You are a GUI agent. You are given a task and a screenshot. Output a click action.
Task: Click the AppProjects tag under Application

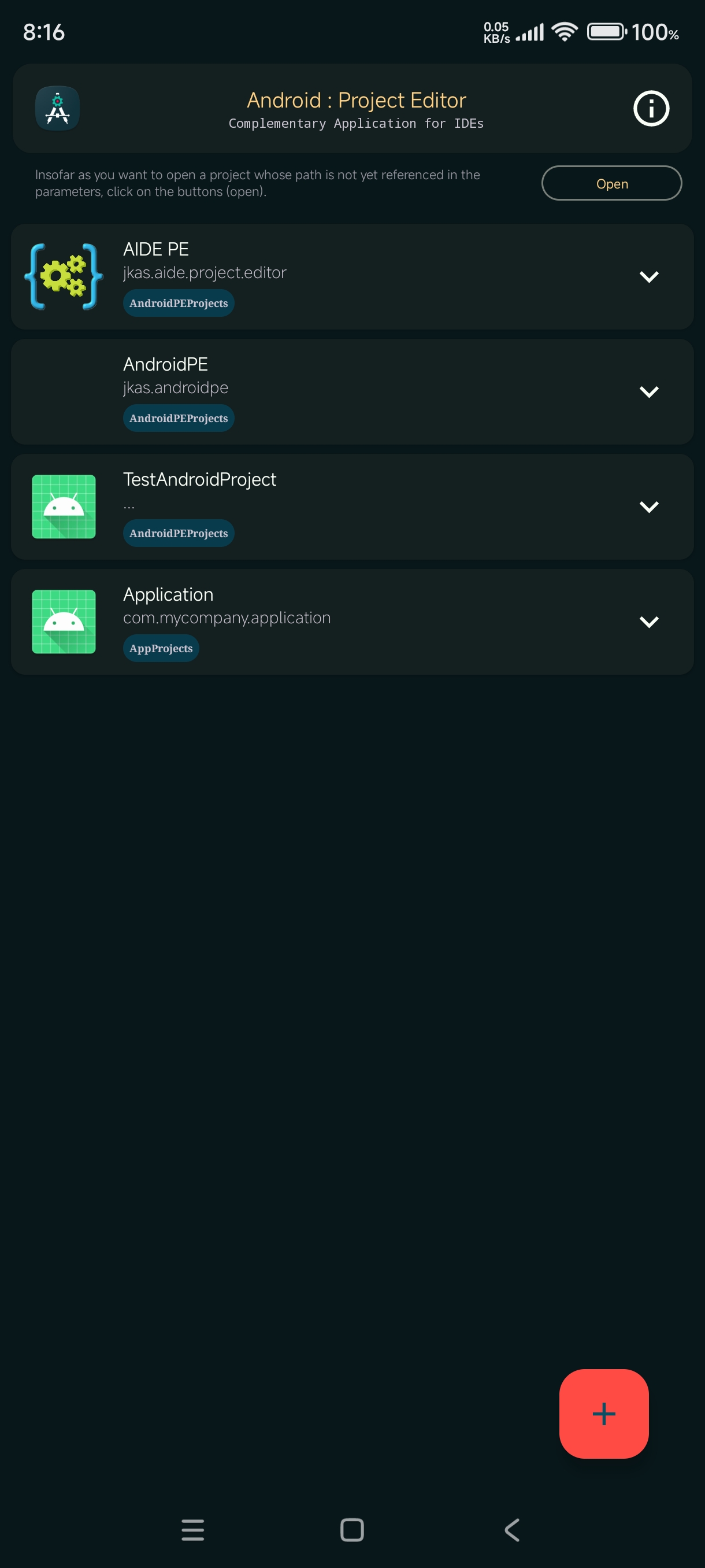coord(161,648)
